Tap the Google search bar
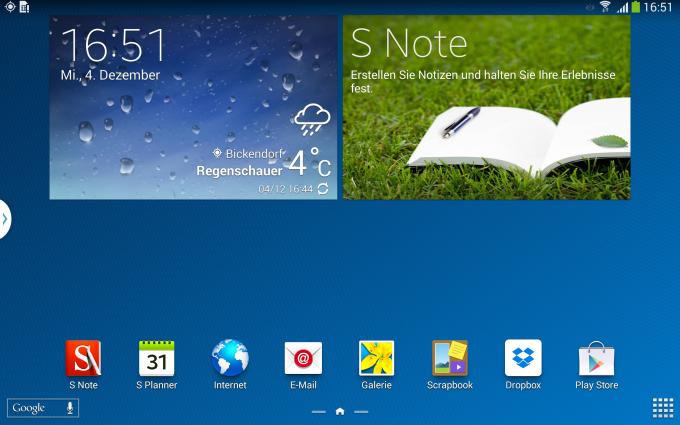 pyautogui.click(x=43, y=408)
